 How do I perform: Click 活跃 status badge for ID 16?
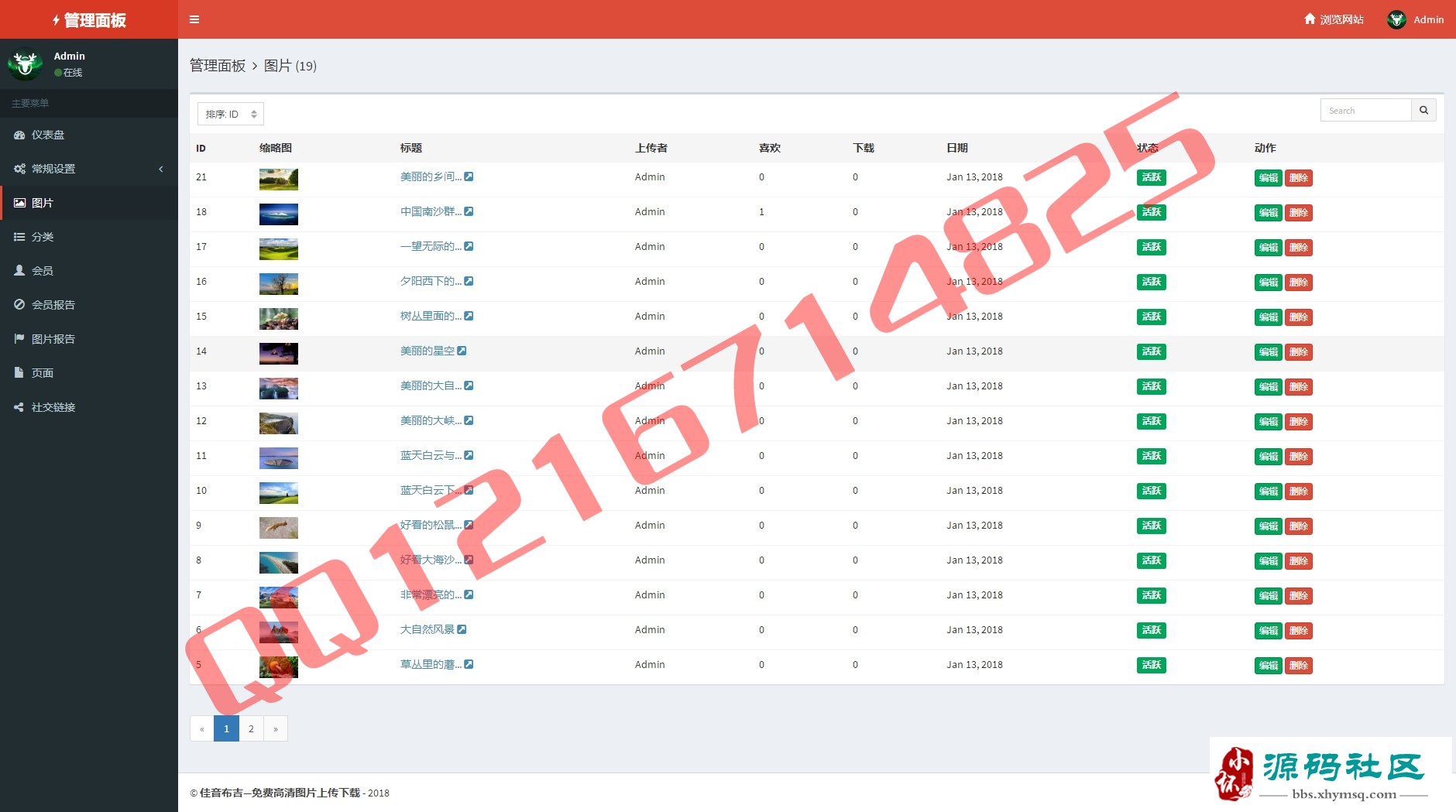pos(1152,282)
